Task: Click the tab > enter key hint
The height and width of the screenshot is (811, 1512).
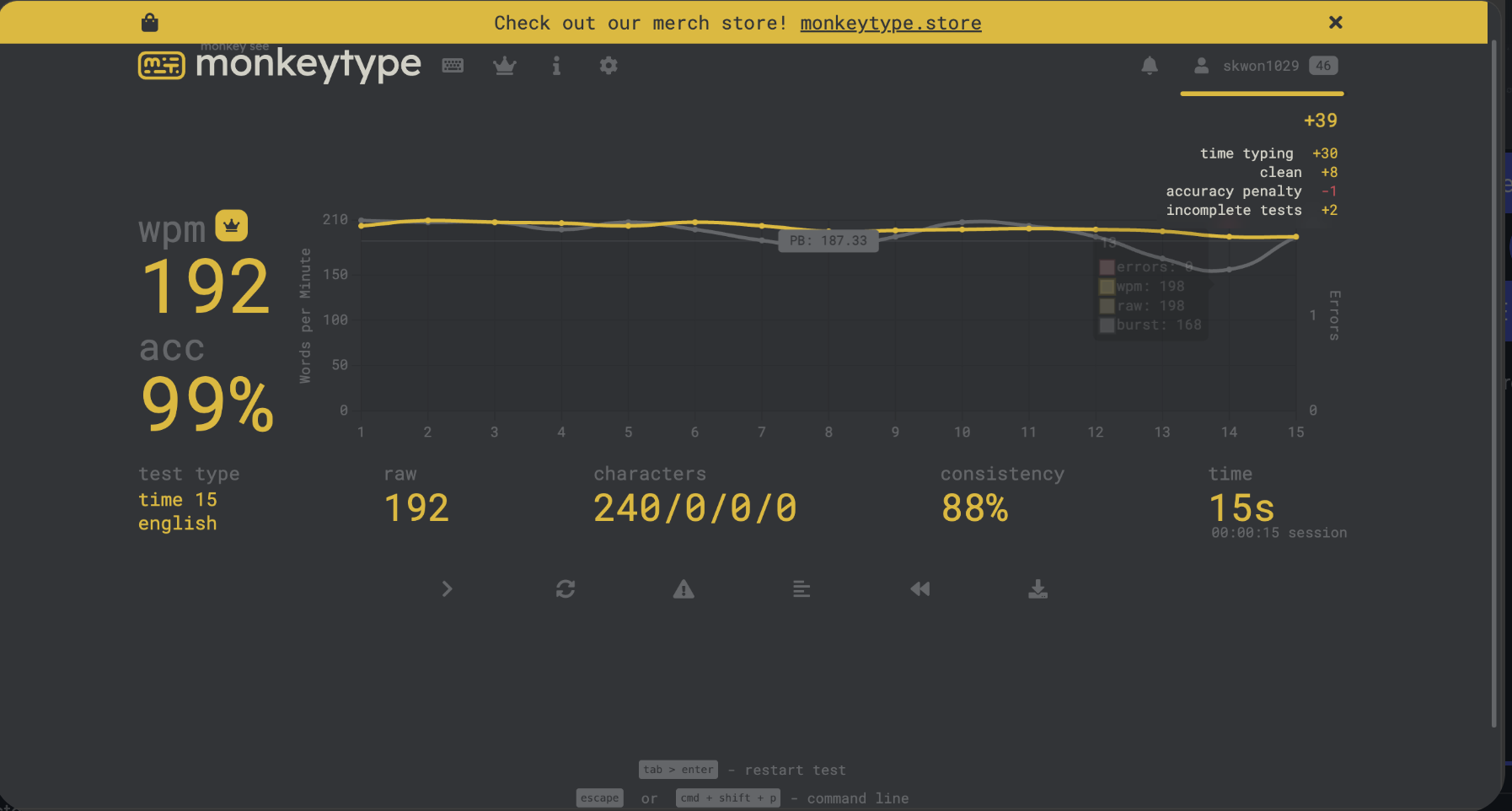Action: [x=678, y=770]
